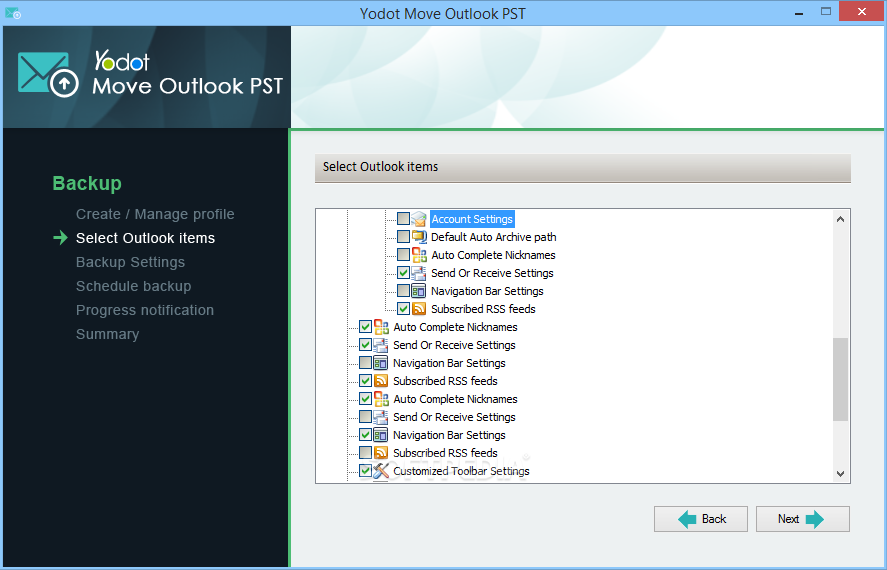Uncheck the indented Subscribed RSS feeds checkbox

click(x=403, y=309)
